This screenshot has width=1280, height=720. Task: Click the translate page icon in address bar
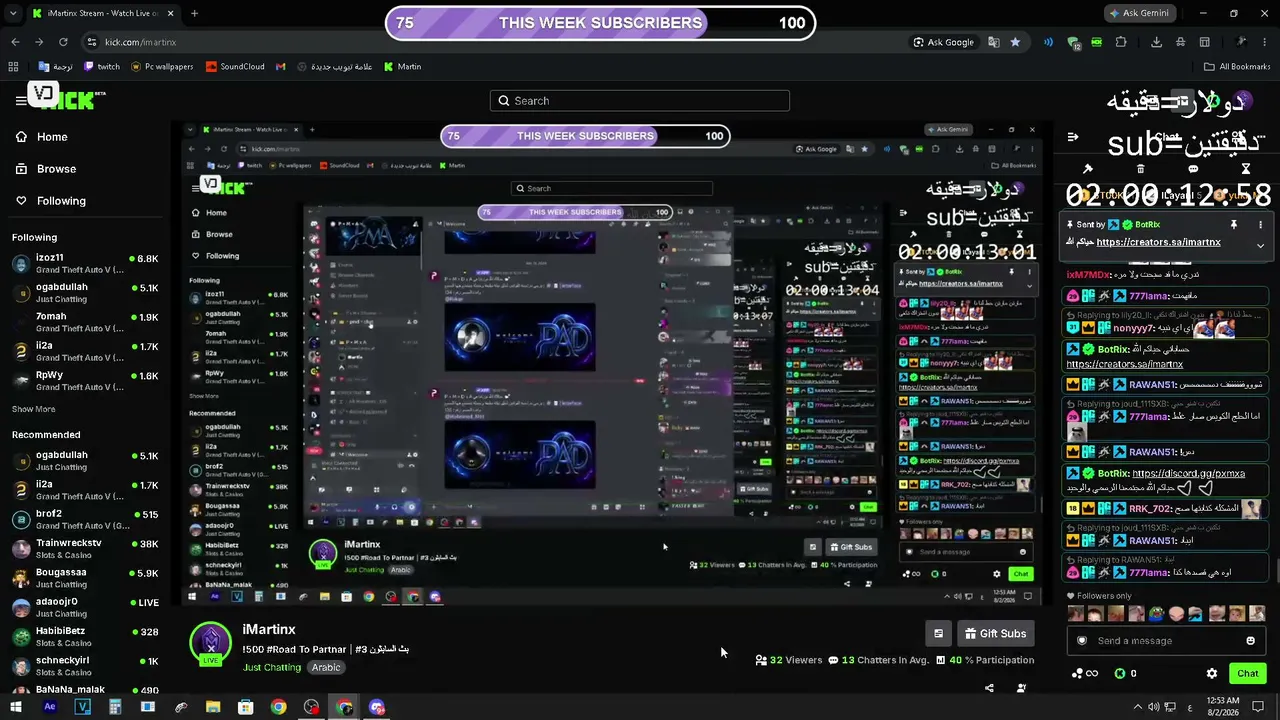click(993, 42)
